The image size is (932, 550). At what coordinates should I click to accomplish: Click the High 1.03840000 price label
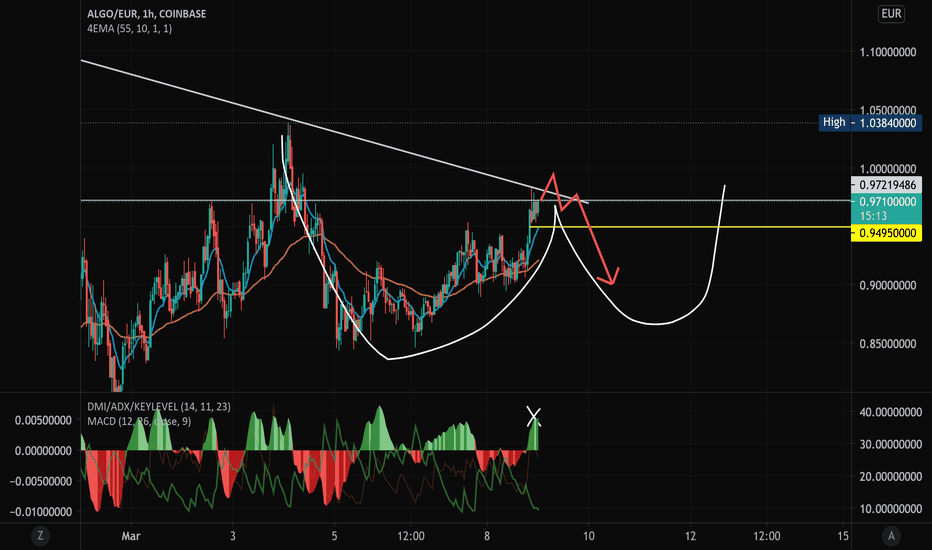point(870,123)
